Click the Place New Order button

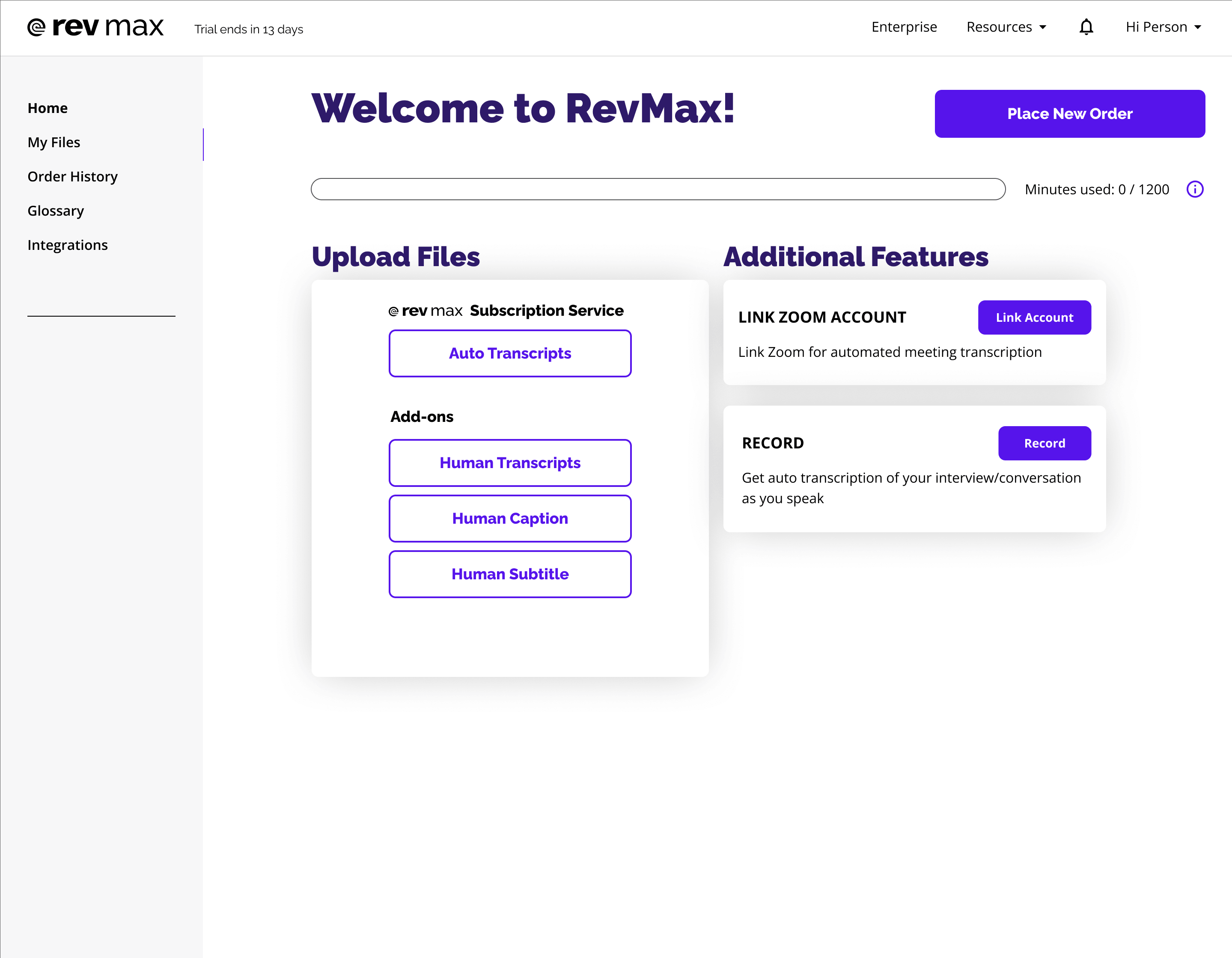1069,114
